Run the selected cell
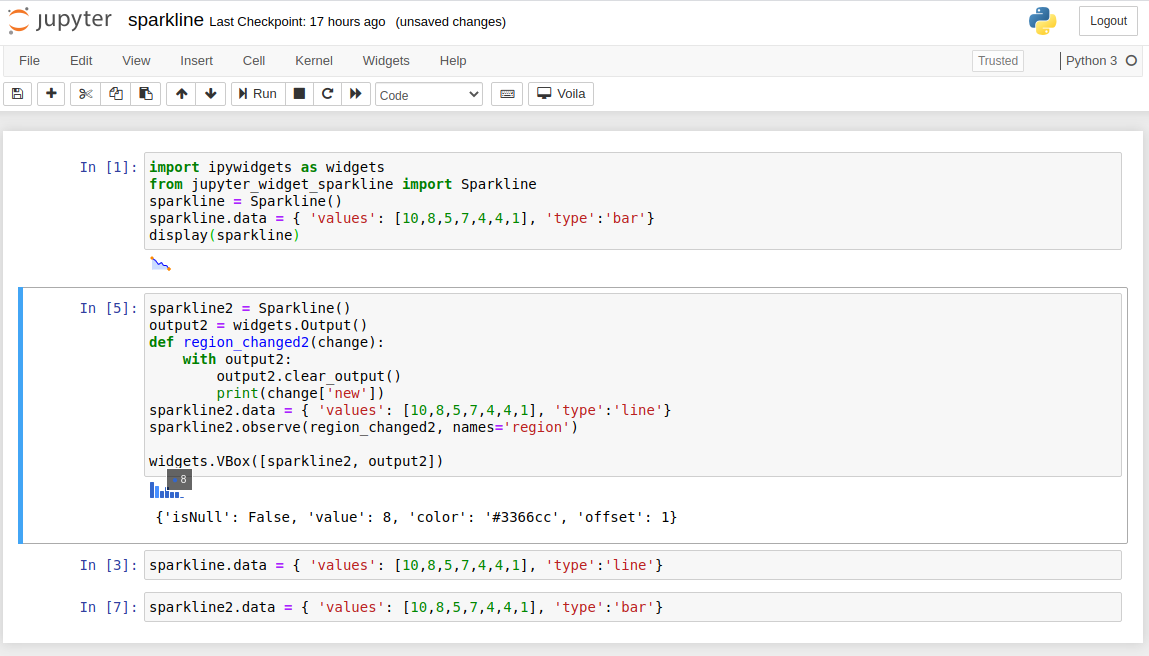The image size is (1149, 656). click(258, 94)
